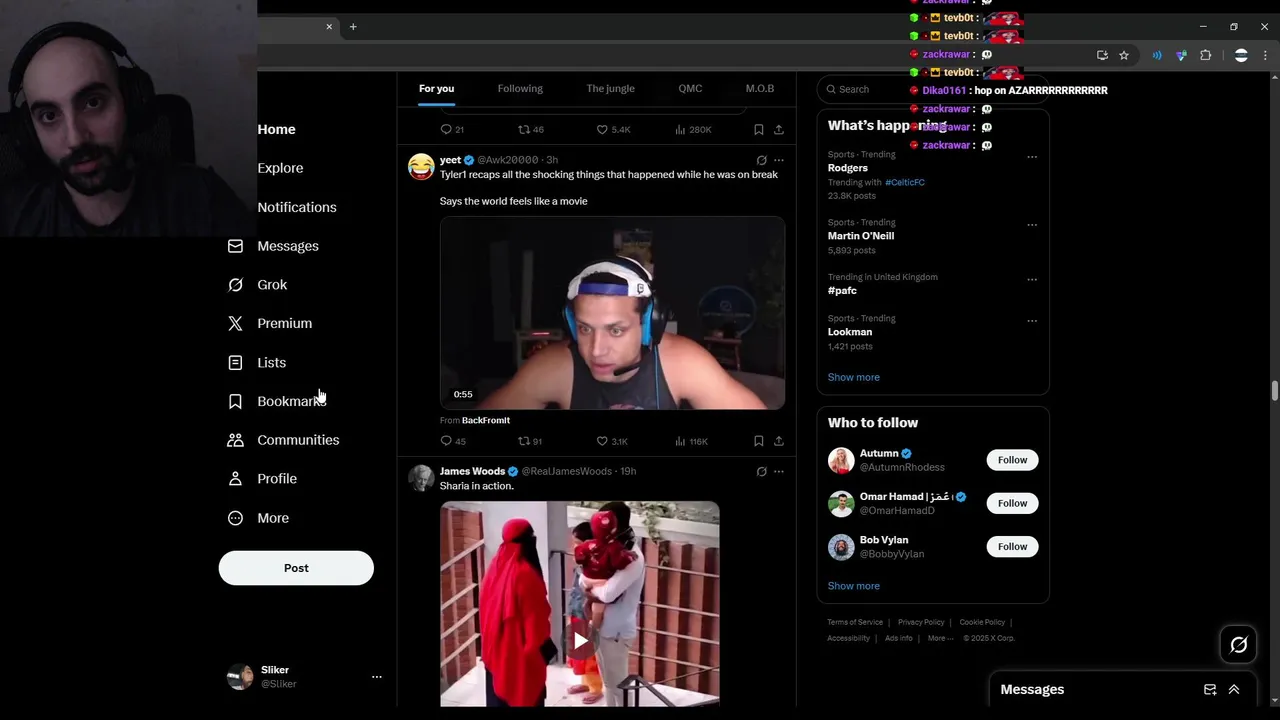Show more Who to follow suggestions
The height and width of the screenshot is (720, 1280).
pos(854,586)
